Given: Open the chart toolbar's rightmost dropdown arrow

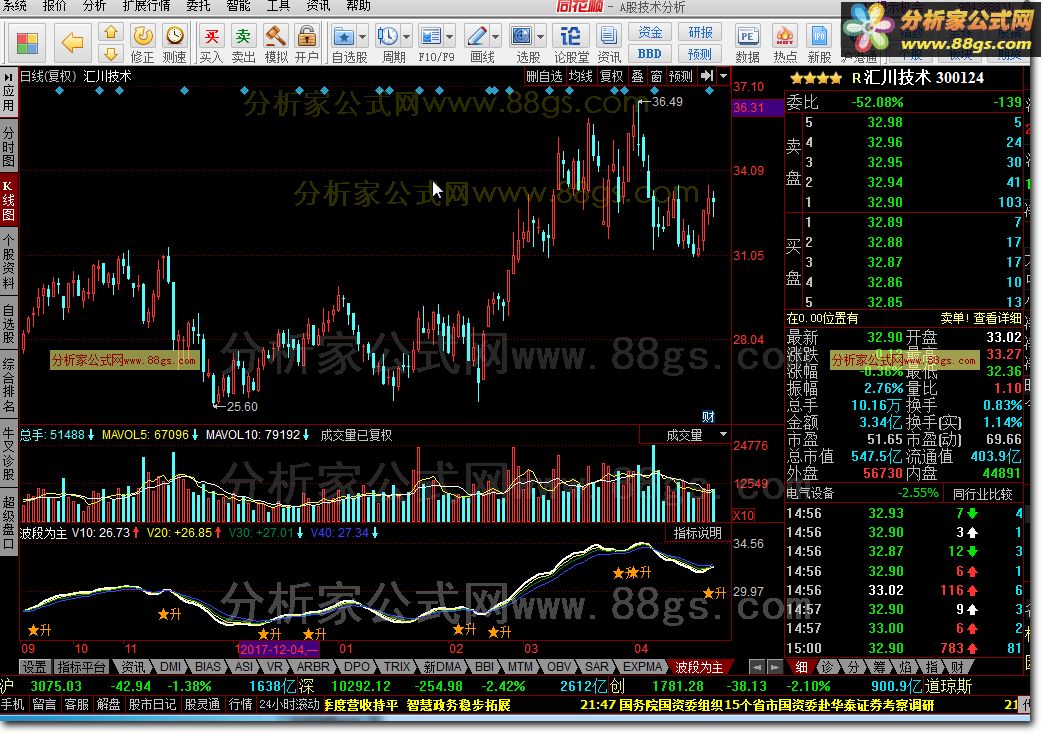Looking at the screenshot, I should point(724,76).
